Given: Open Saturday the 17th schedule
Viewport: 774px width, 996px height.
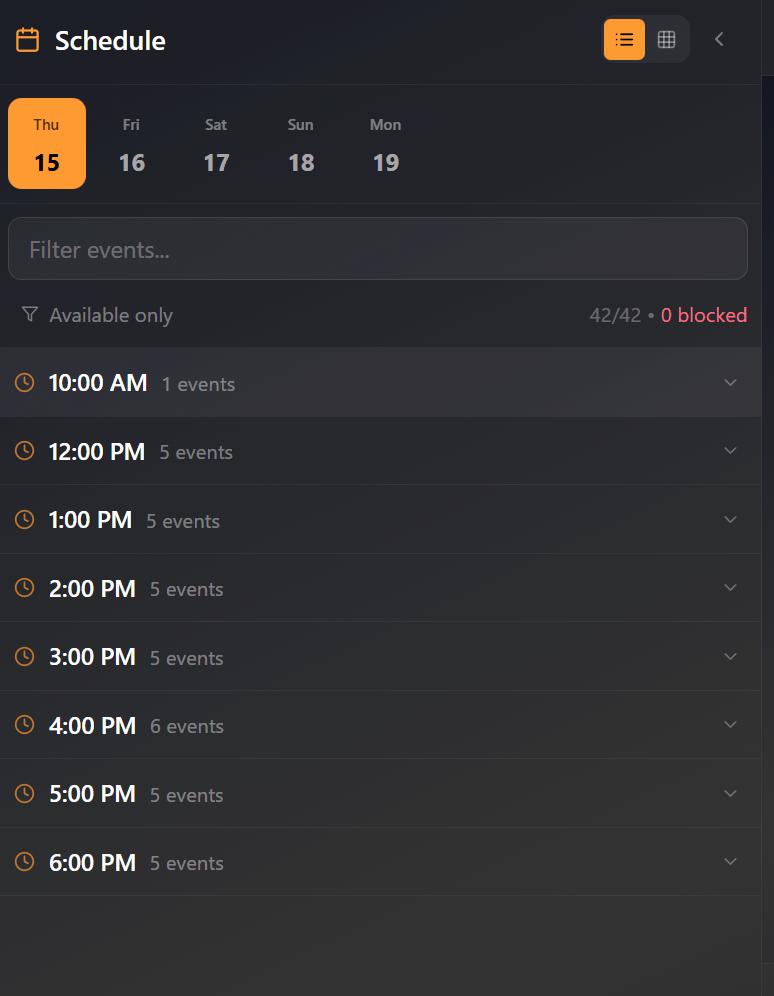Looking at the screenshot, I should click(x=216, y=143).
